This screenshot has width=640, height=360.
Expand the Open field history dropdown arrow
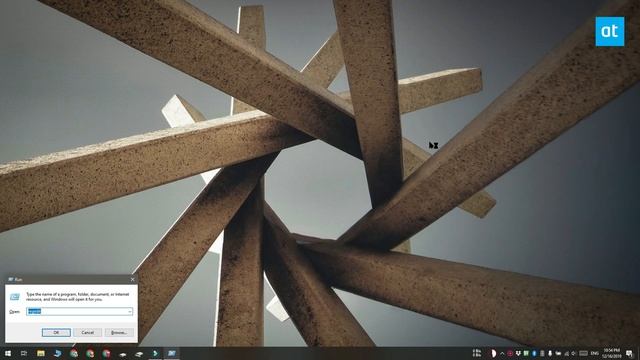(130, 311)
